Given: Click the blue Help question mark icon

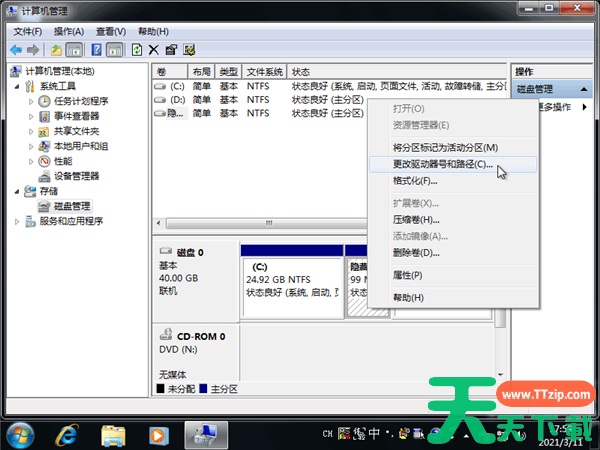Looking at the screenshot, I should coord(98,49).
